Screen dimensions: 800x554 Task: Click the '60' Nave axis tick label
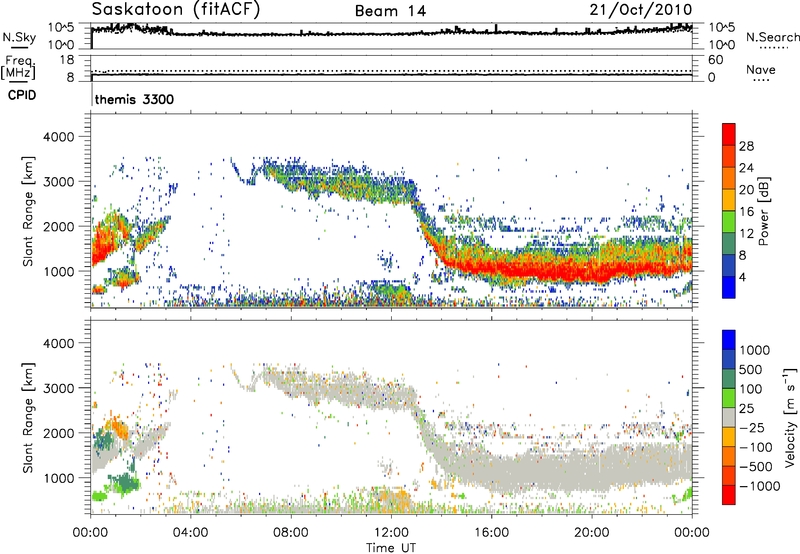716,60
